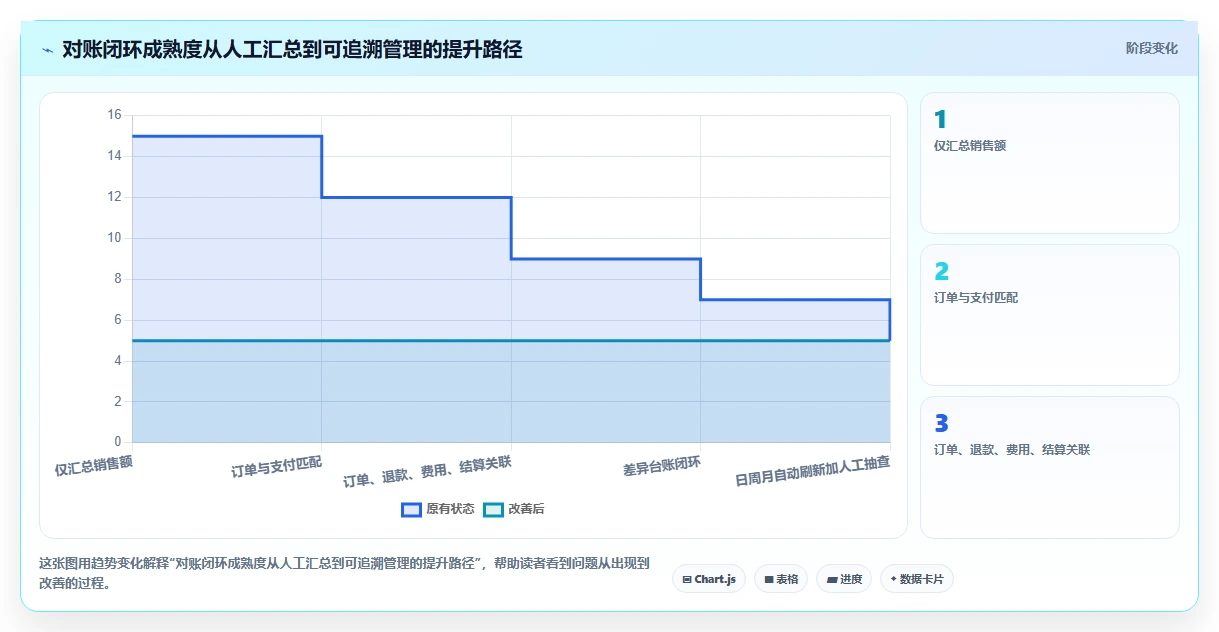This screenshot has width=1219, height=632.
Task: Click the y-axis value 6
Action: (117, 320)
